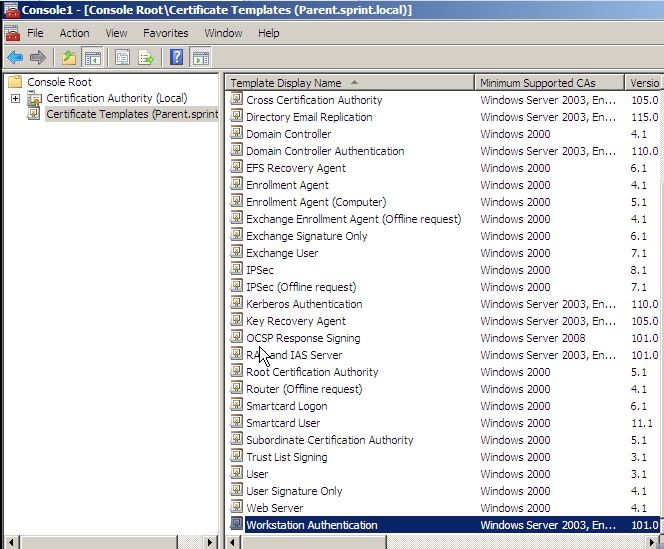The width and height of the screenshot is (664, 549).
Task: Click Windows Server 2008 in OCSP row
Action: point(533,338)
